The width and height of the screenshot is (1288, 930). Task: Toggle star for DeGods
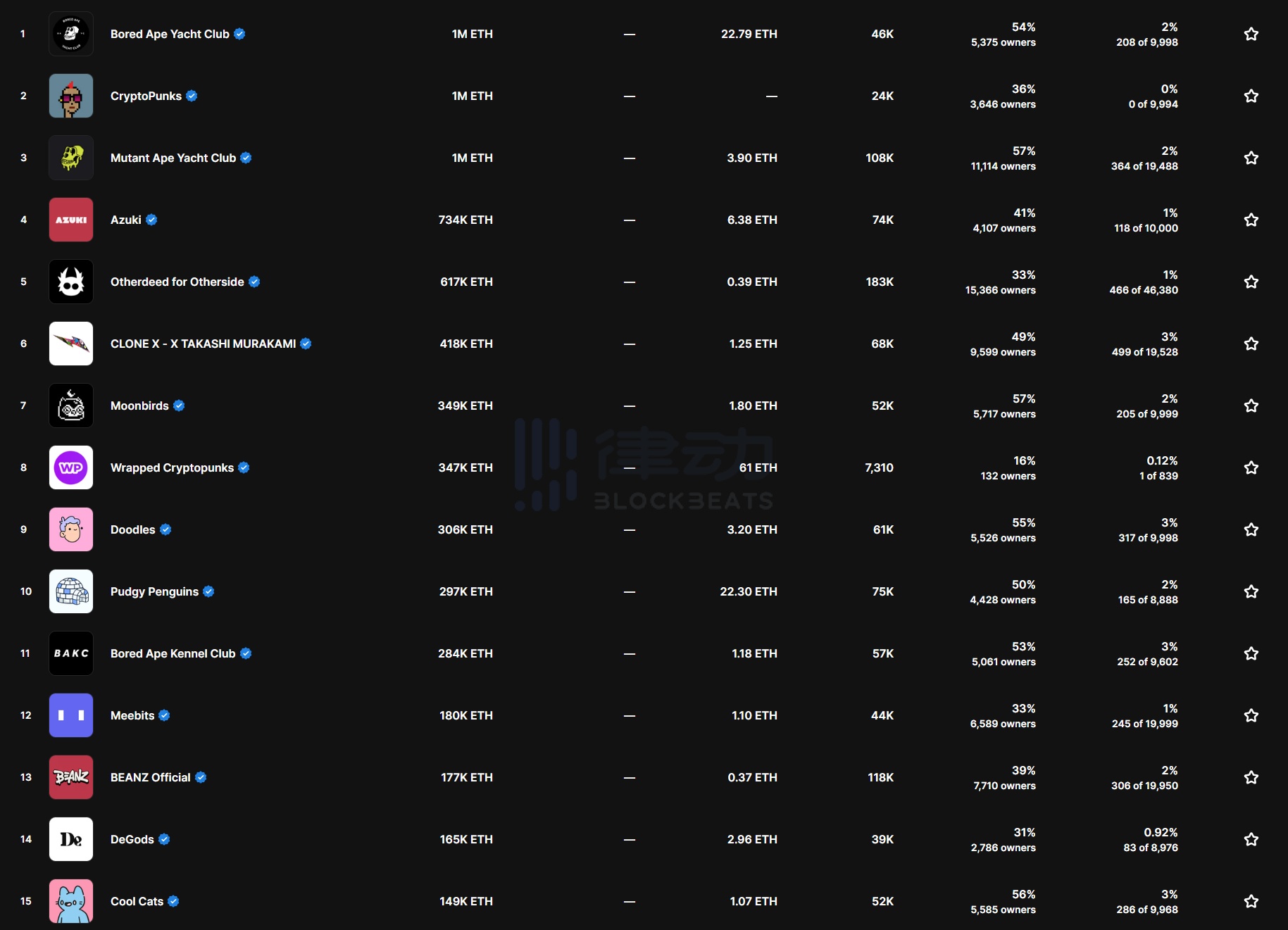tap(1251, 839)
